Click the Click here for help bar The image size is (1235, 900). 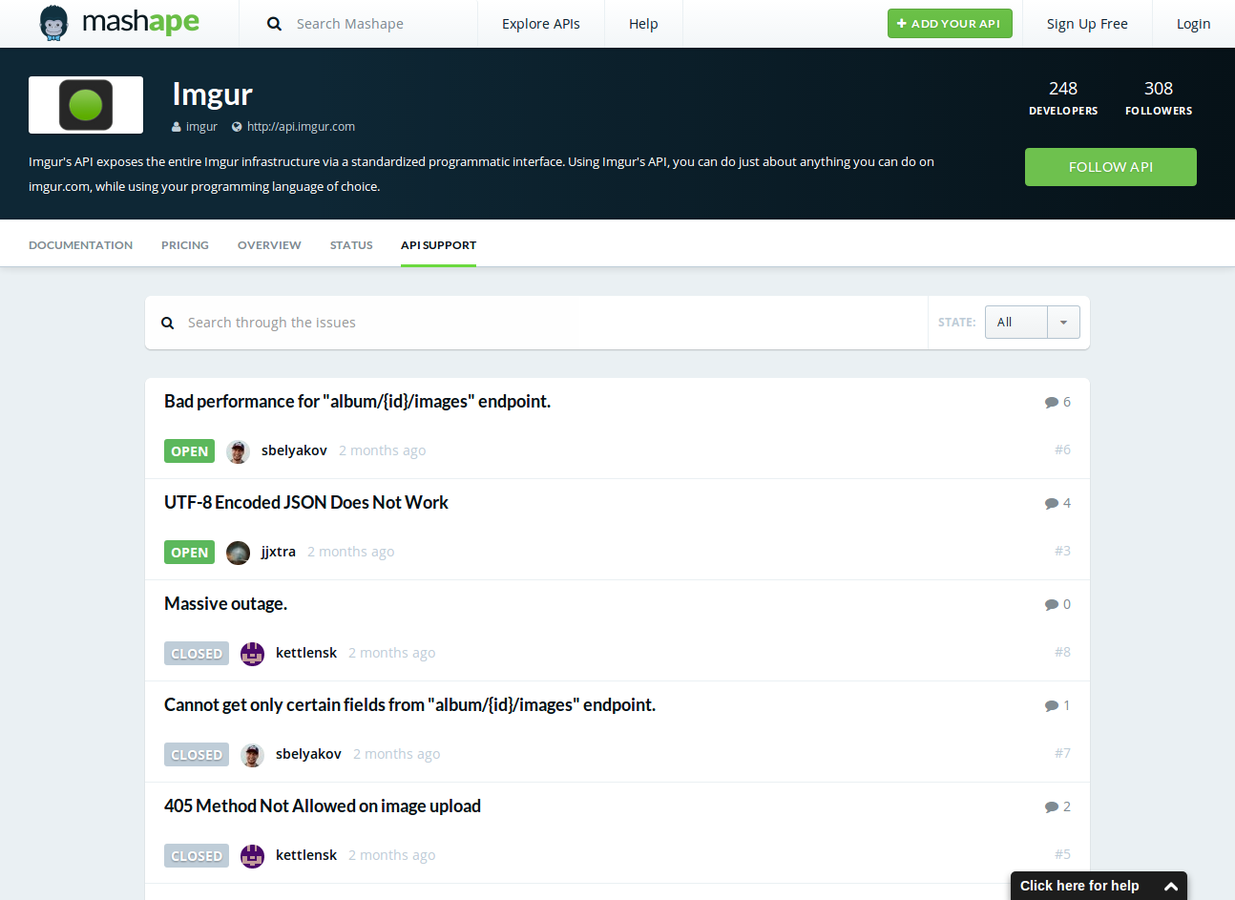pyautogui.click(x=1099, y=886)
